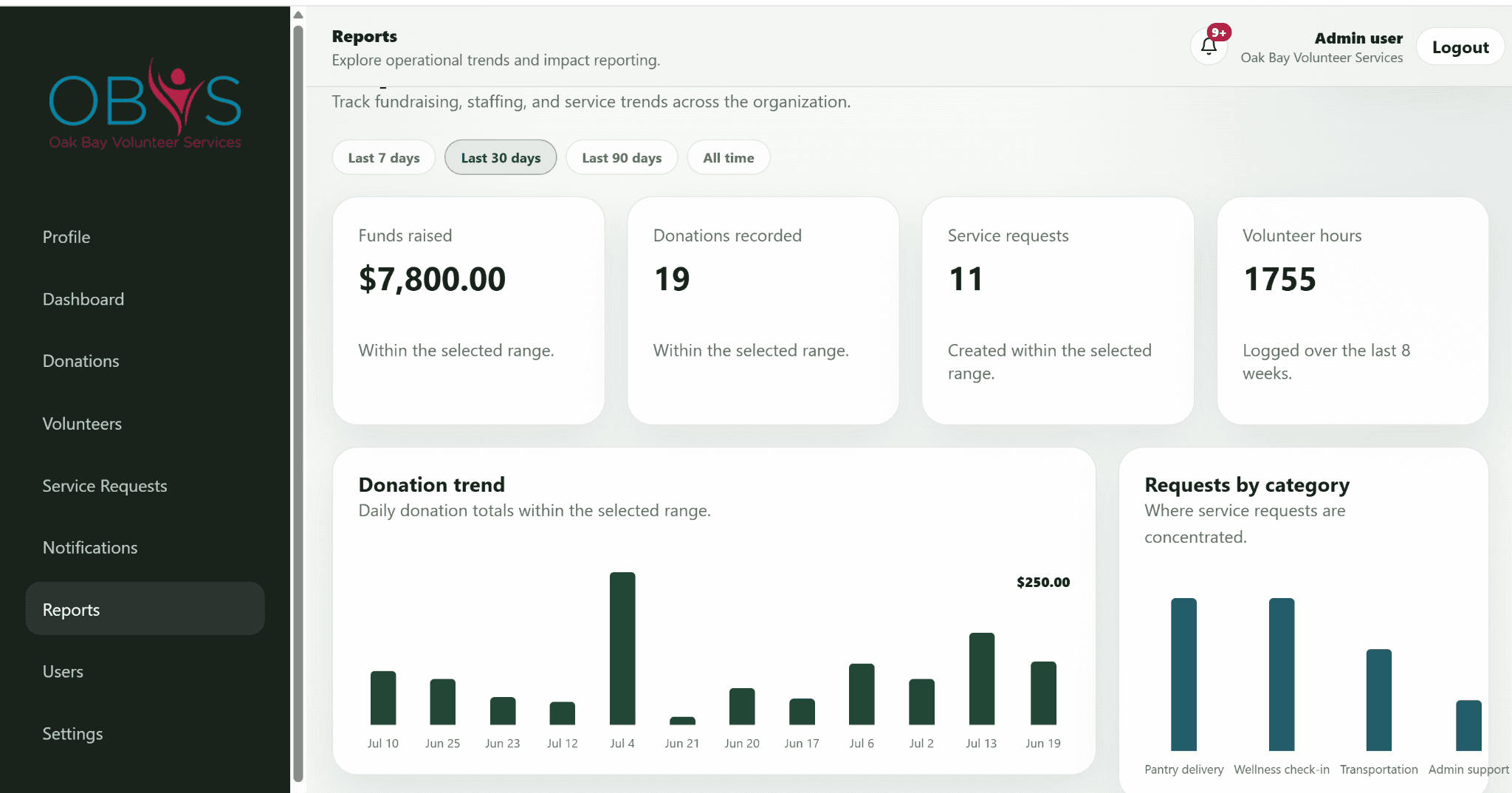
Task: Click the sidebar vertical scrollbar track
Action: pyautogui.click(x=298, y=403)
